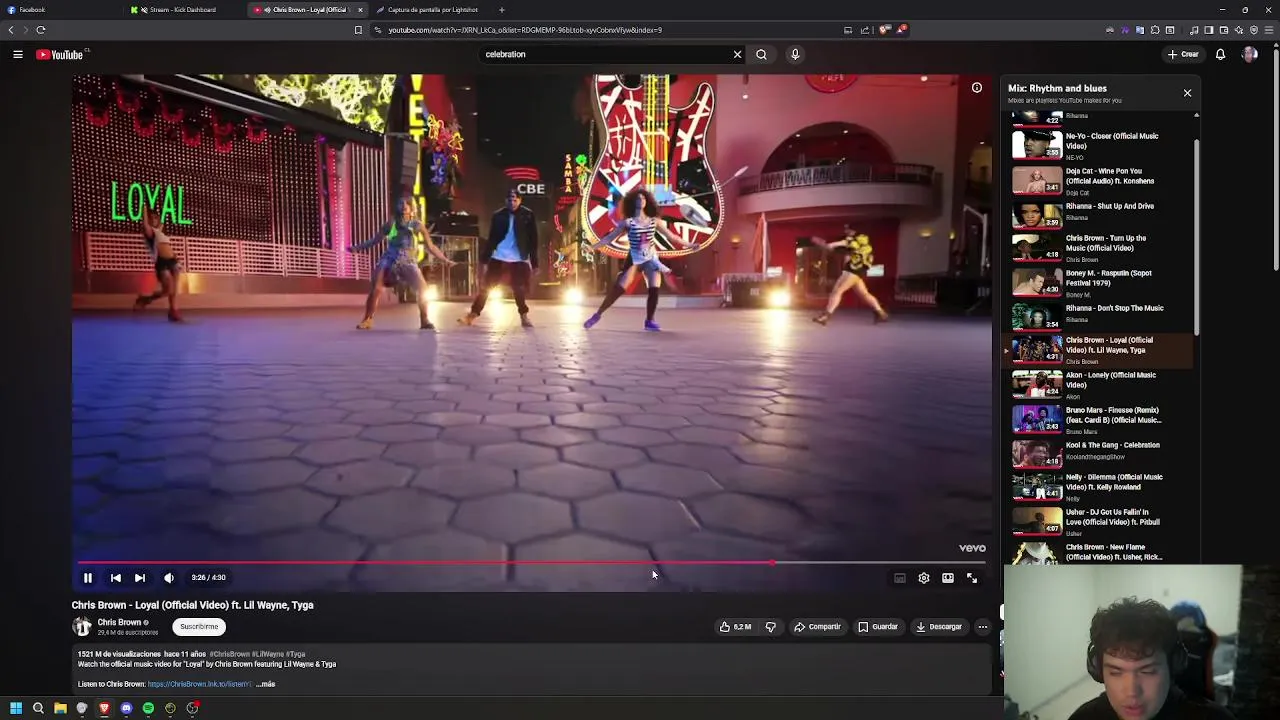Image resolution: width=1280 pixels, height=720 pixels.
Task: Dislike the video with thumbs down
Action: [771, 627]
